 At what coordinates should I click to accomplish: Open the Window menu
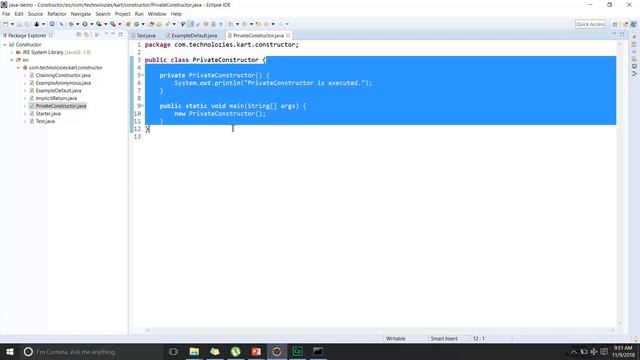click(157, 14)
